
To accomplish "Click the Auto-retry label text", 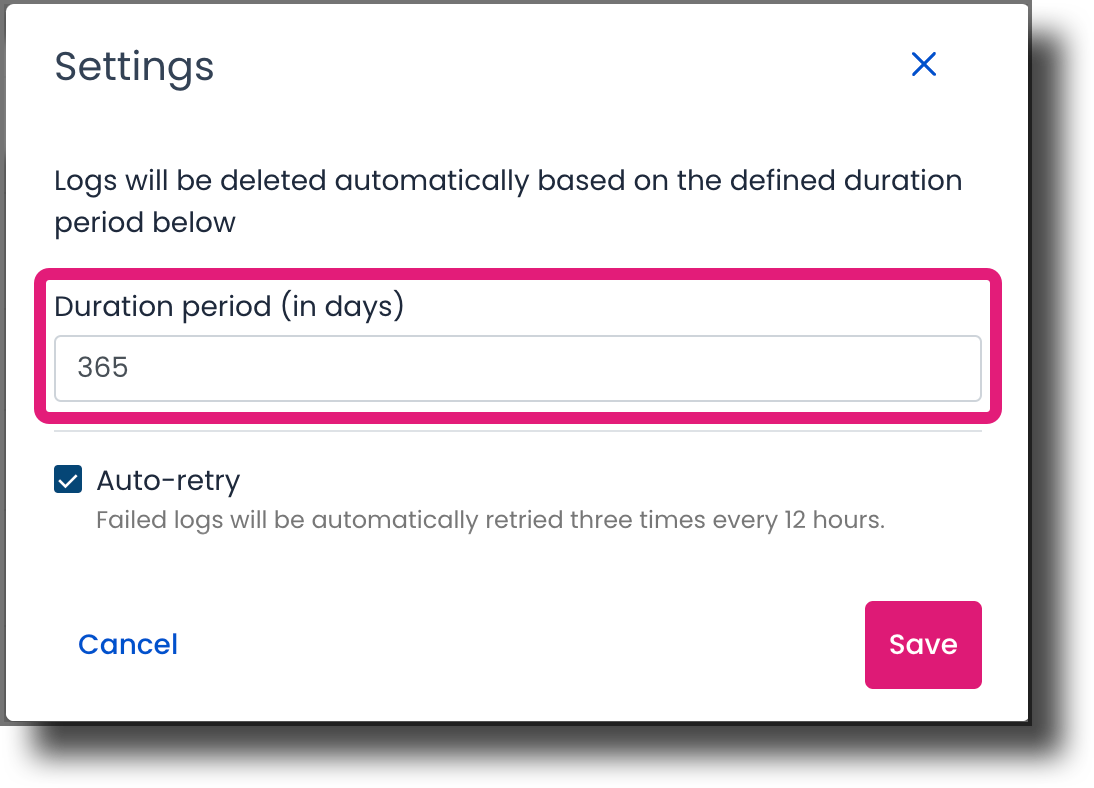I will [168, 480].
